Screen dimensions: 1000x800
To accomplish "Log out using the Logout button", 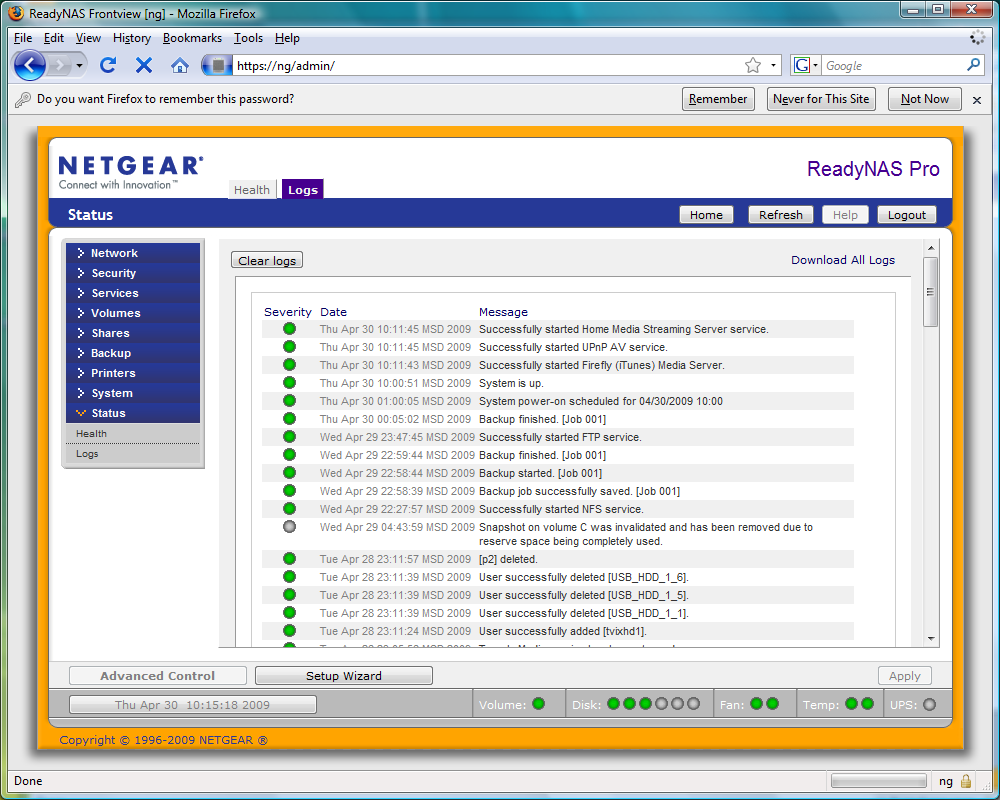I will 906,214.
